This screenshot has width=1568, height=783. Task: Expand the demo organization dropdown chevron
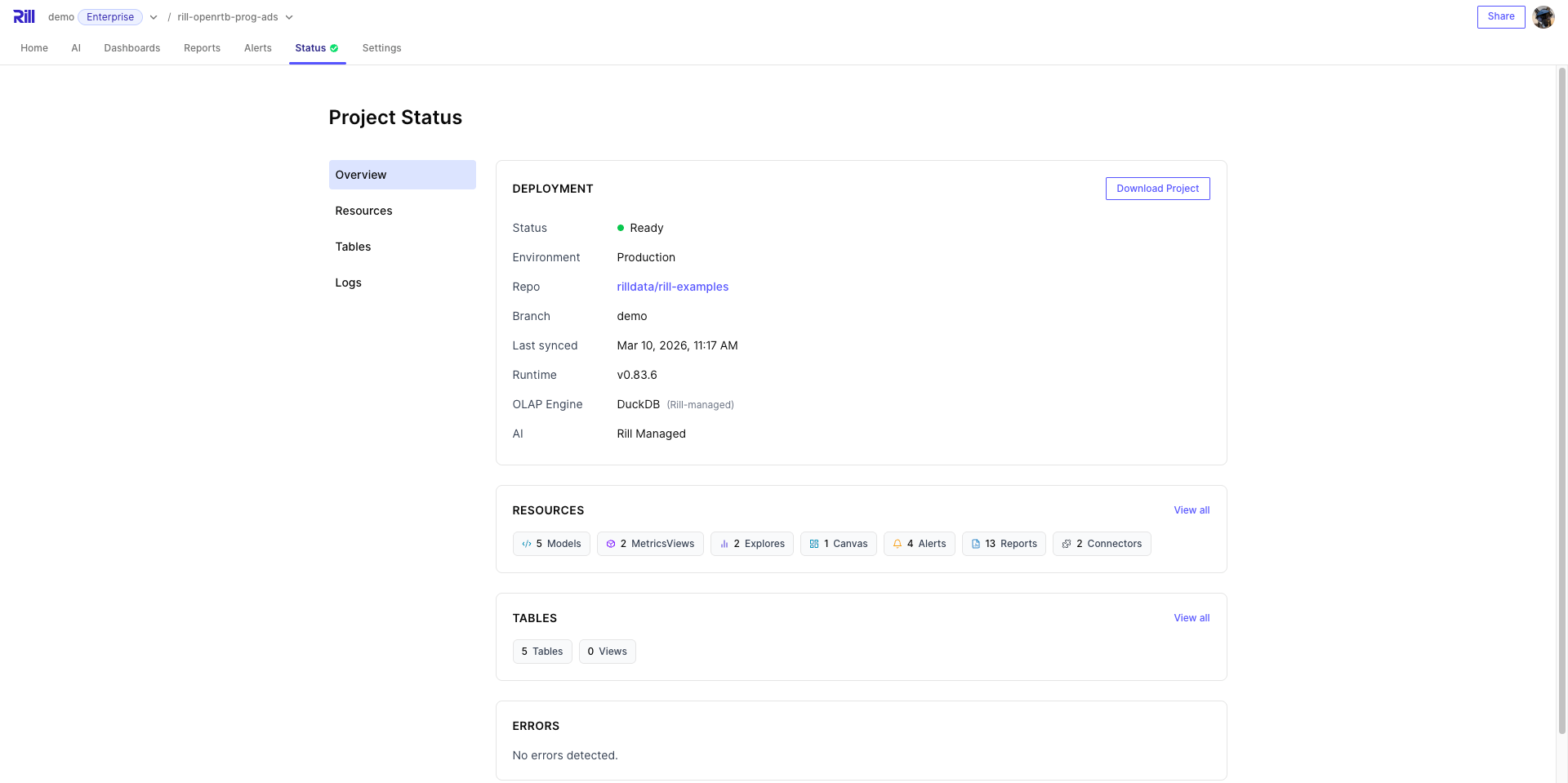[x=154, y=17]
